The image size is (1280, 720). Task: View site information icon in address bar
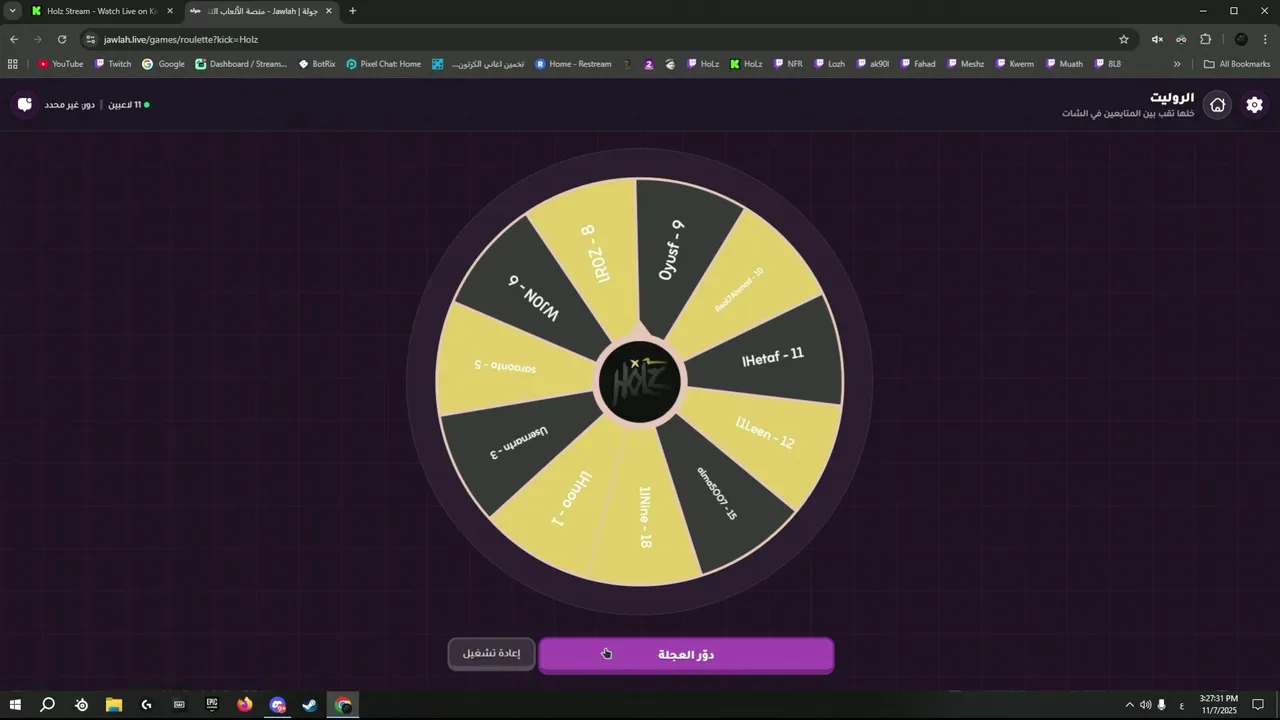(90, 39)
